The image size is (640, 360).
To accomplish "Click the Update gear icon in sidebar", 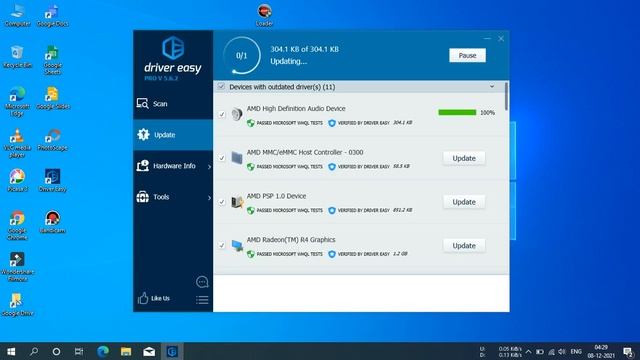I will (x=143, y=134).
